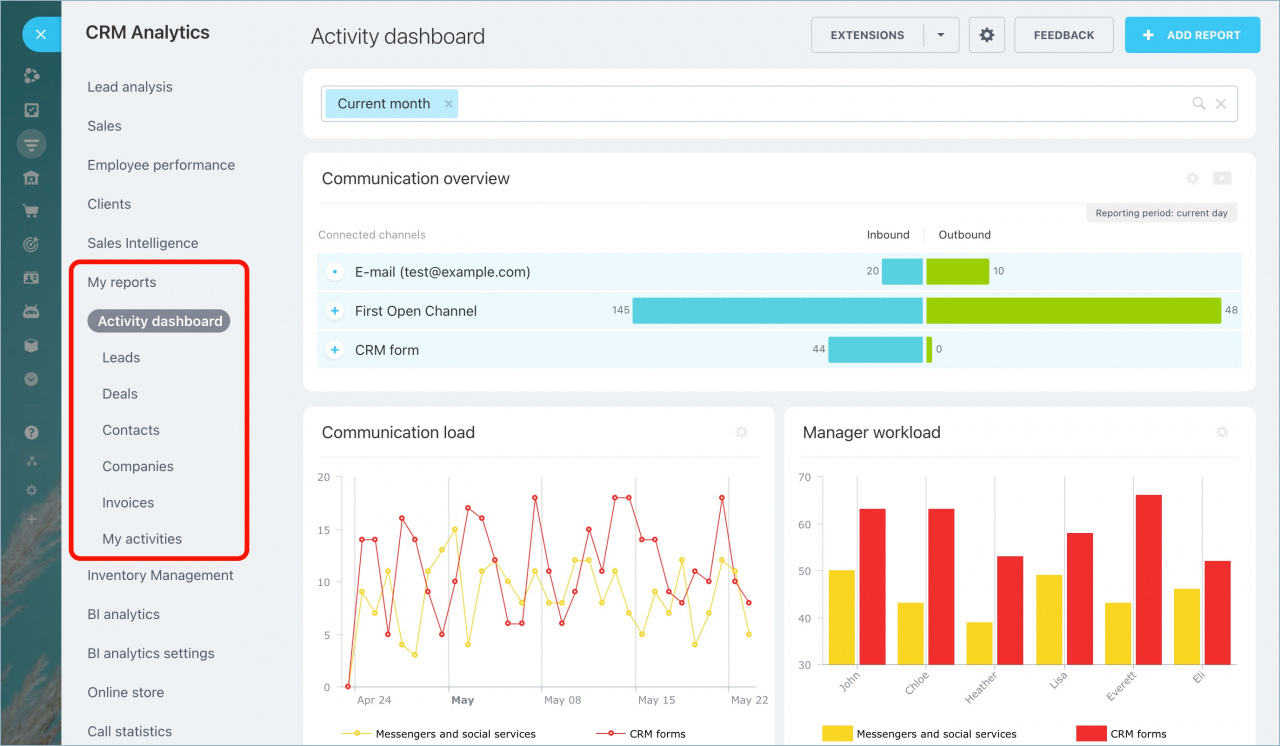Open Employee performance section

coord(161,165)
